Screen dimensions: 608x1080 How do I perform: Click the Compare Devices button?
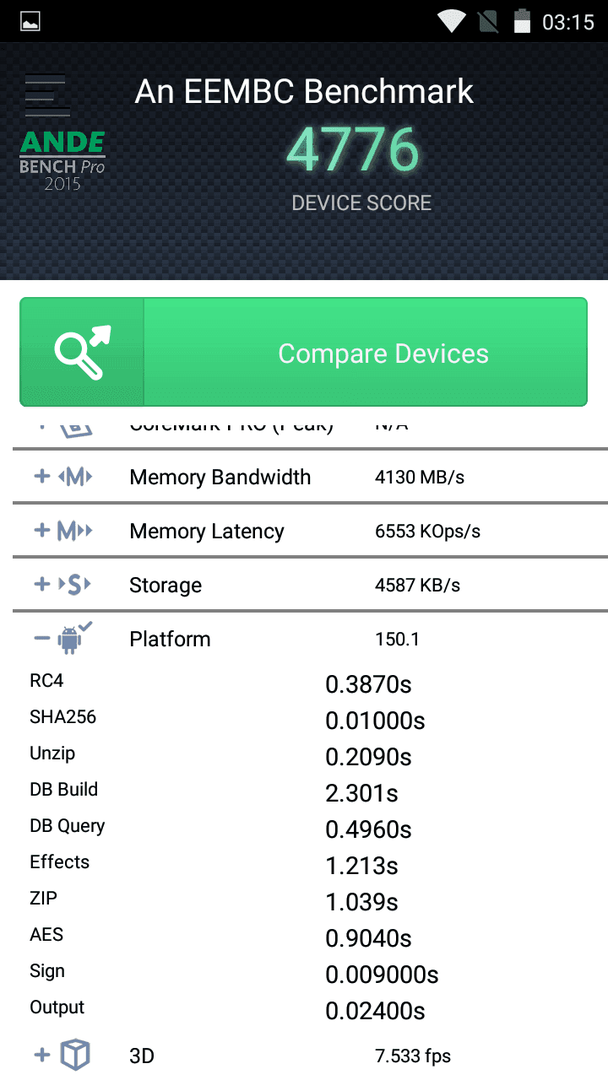pos(304,352)
